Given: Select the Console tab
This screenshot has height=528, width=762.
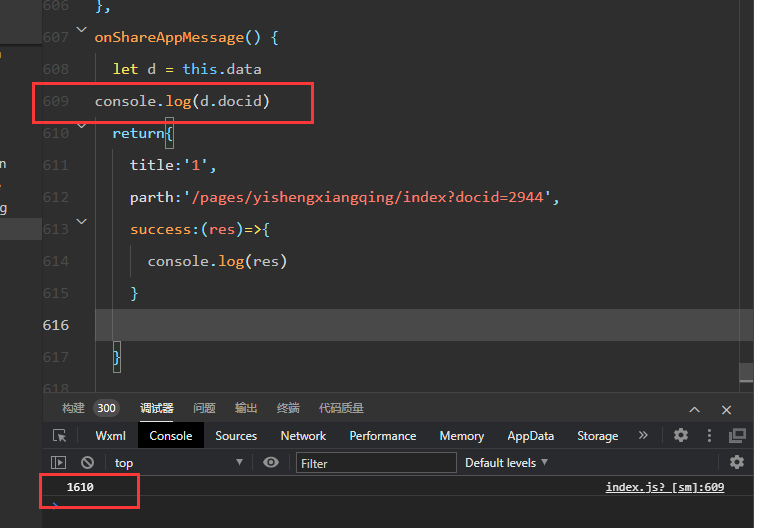Looking at the screenshot, I should click(171, 436).
